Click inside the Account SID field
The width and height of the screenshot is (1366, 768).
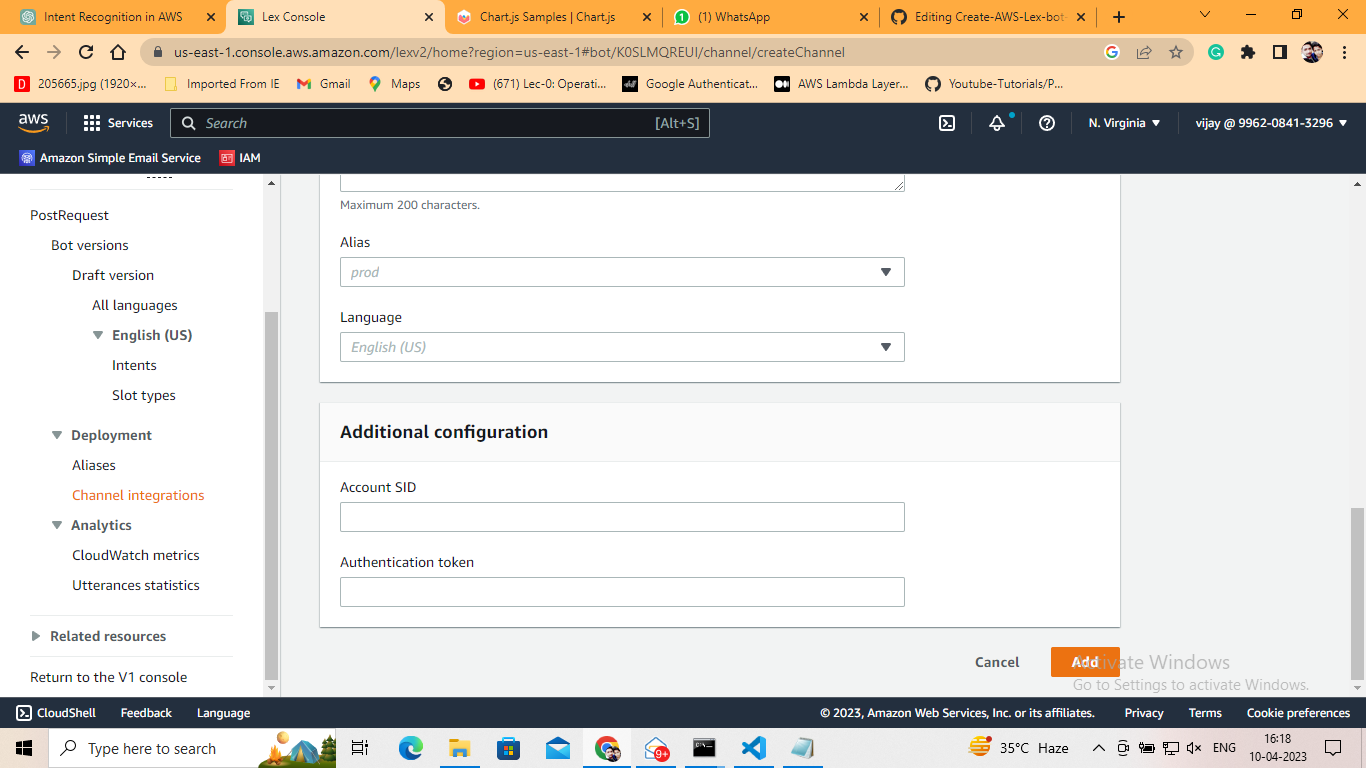coord(622,517)
